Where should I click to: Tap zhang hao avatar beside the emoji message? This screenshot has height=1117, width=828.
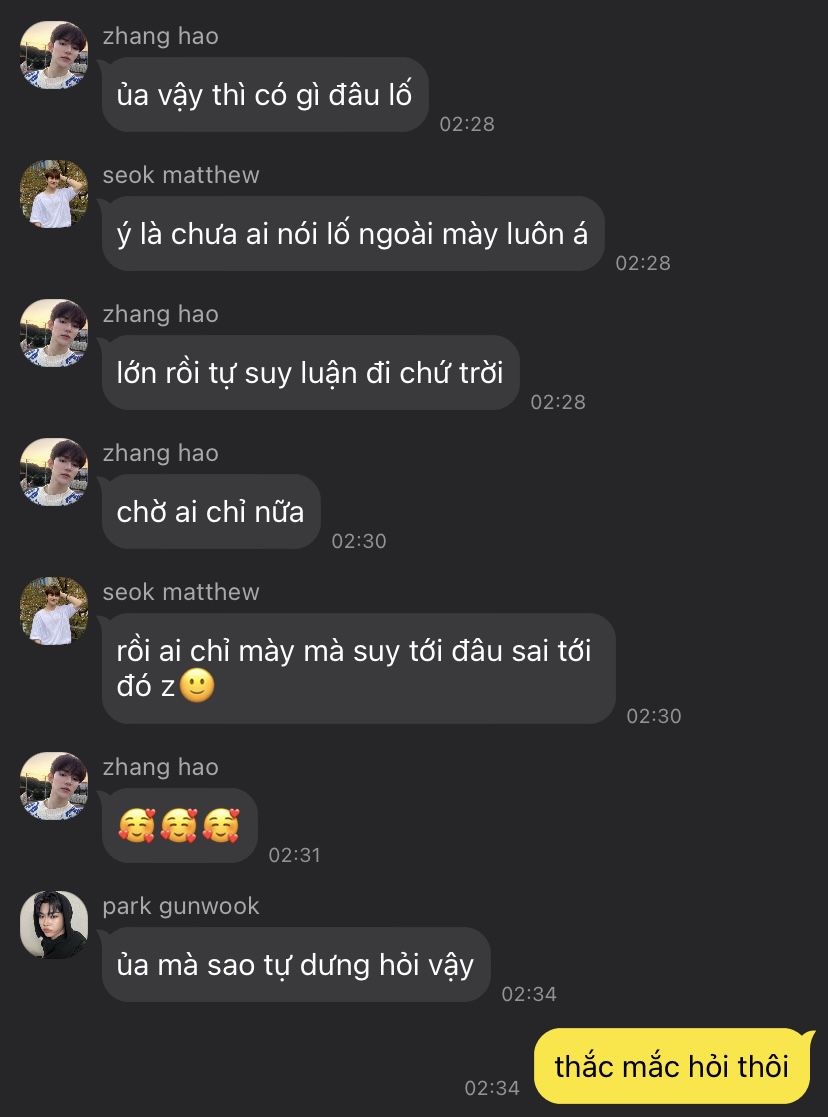tap(53, 786)
